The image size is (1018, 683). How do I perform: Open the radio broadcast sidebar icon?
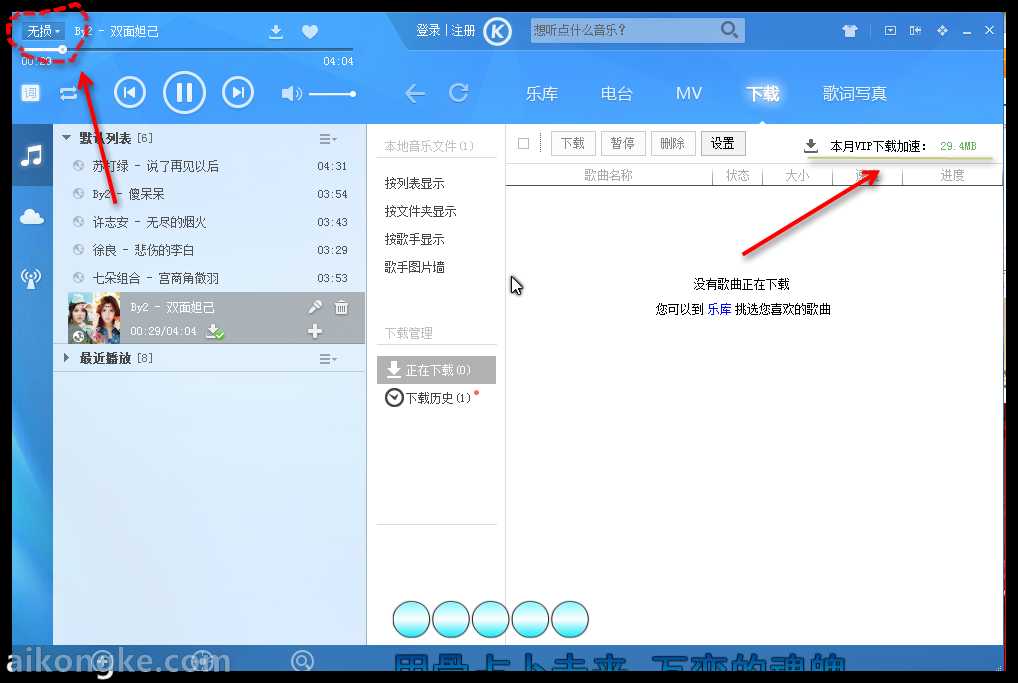tap(32, 276)
